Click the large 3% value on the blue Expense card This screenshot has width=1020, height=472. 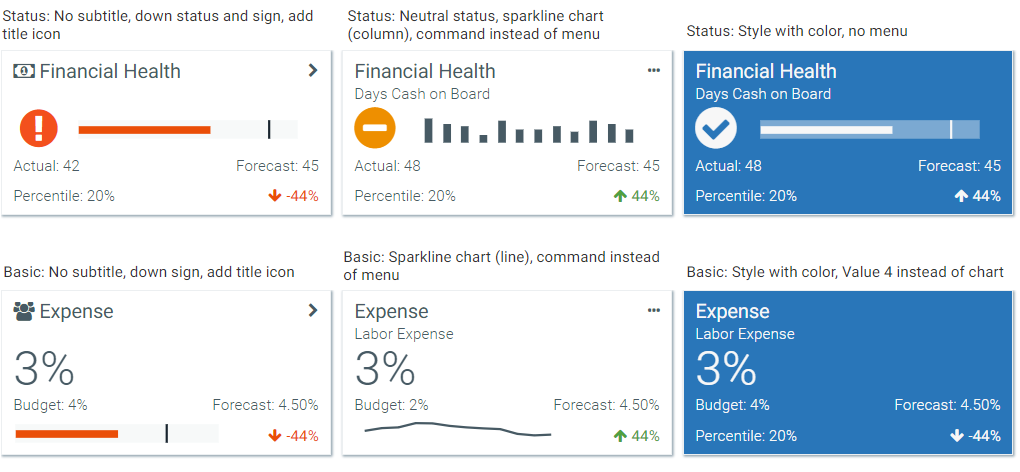click(727, 369)
